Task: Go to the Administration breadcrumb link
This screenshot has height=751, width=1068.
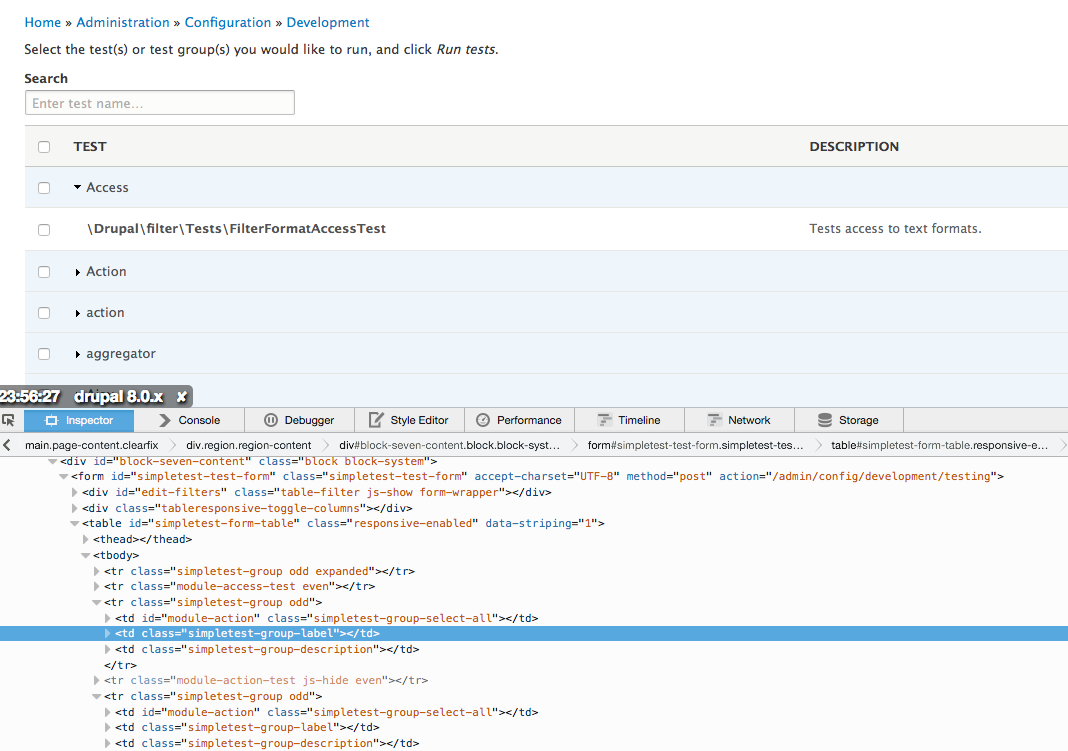Action: click(123, 22)
